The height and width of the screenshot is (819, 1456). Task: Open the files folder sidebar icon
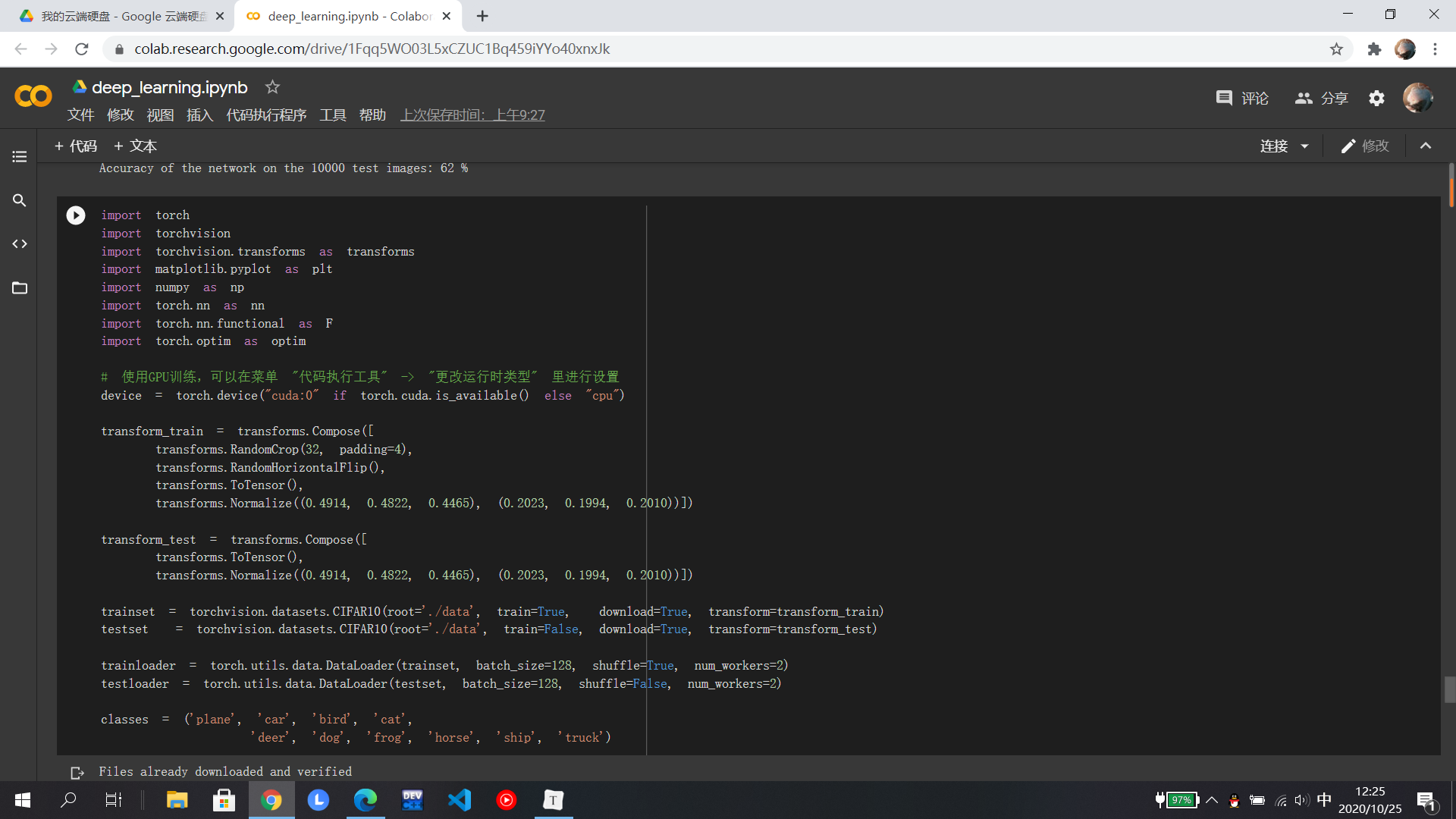pos(20,288)
